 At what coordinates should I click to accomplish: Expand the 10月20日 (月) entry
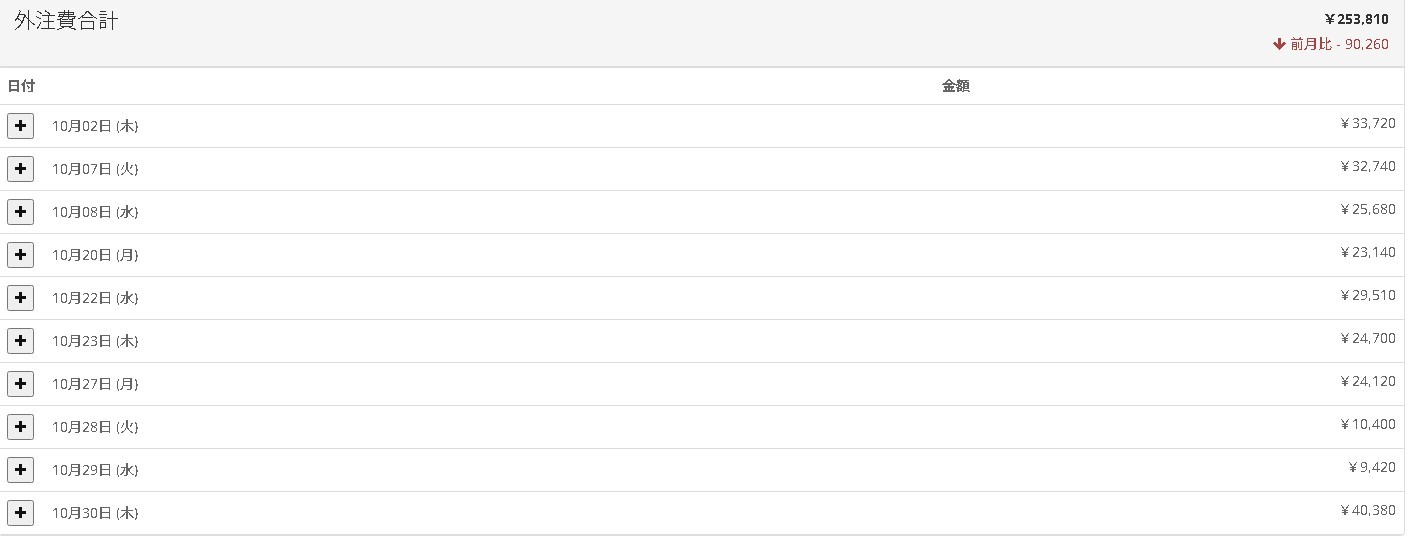20,255
